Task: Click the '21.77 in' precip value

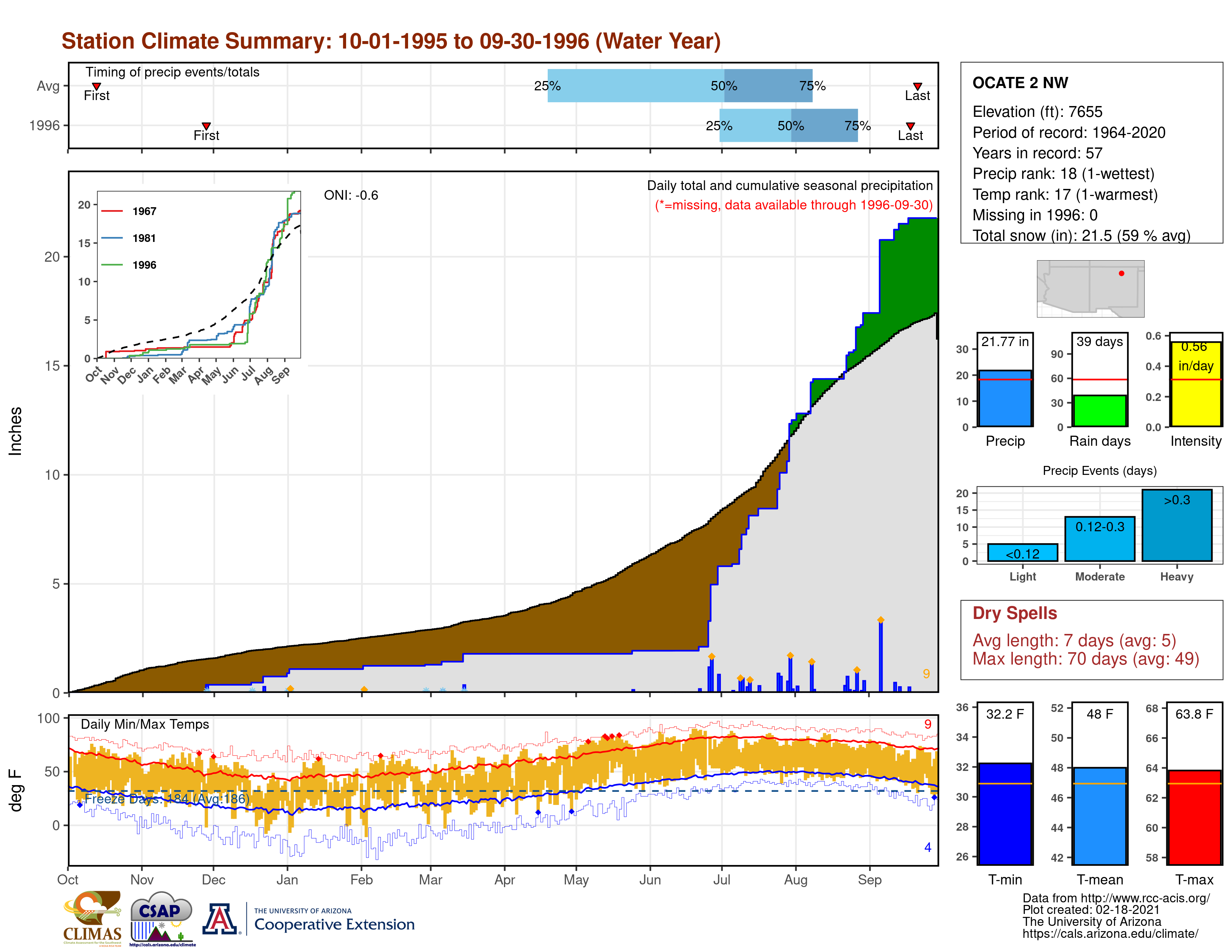Action: [1005, 341]
